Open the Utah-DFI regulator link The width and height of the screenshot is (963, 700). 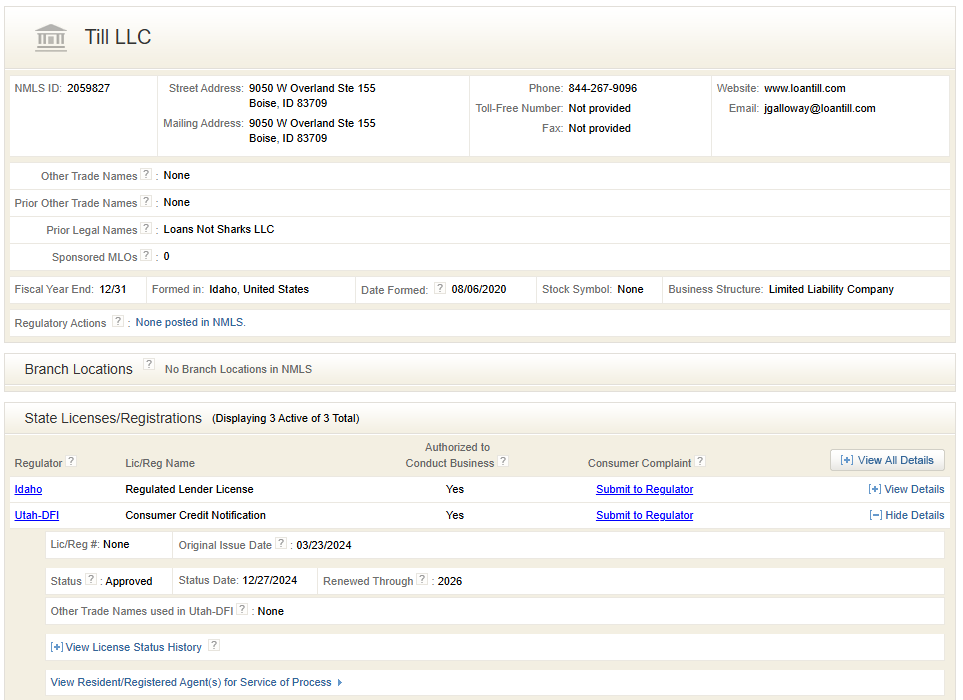(x=37, y=515)
